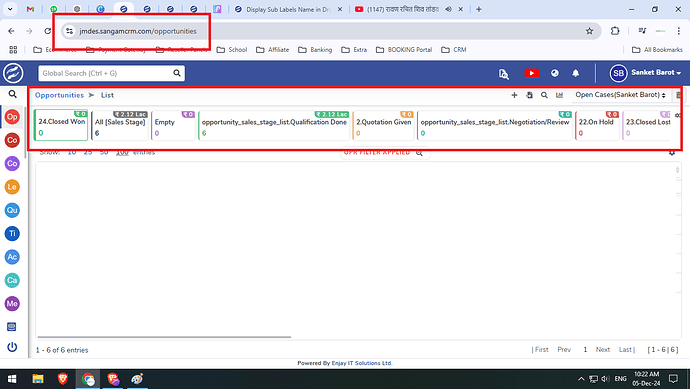Open a new browser tab
Image resolution: width=690 pixels, height=389 pixels.
tap(479, 9)
